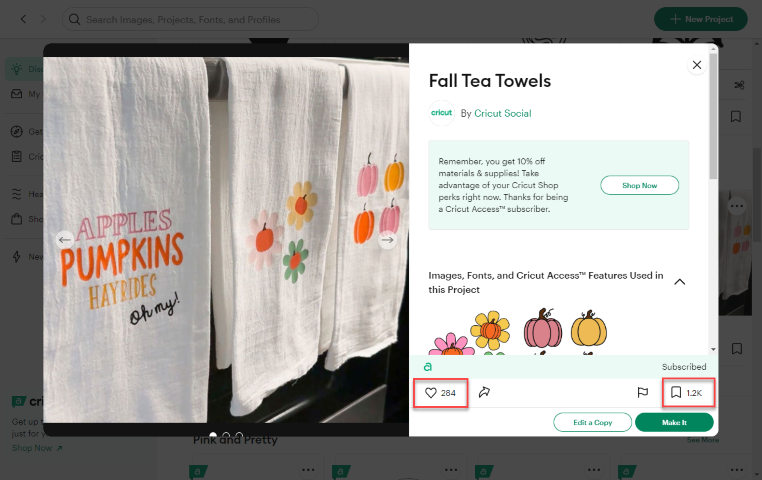Select the pink pumpkin image thumbnail
762x480 pixels.
click(x=543, y=329)
